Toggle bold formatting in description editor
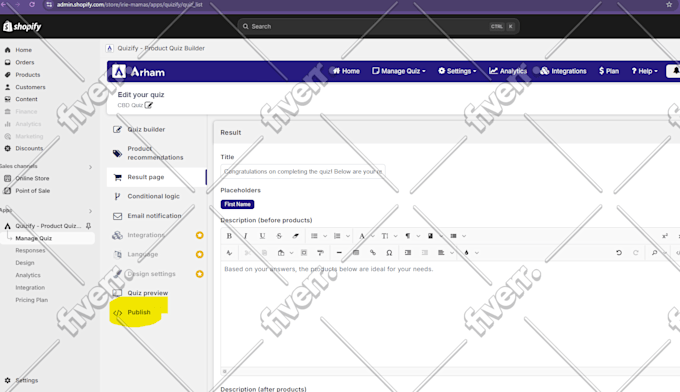 pyautogui.click(x=229, y=236)
